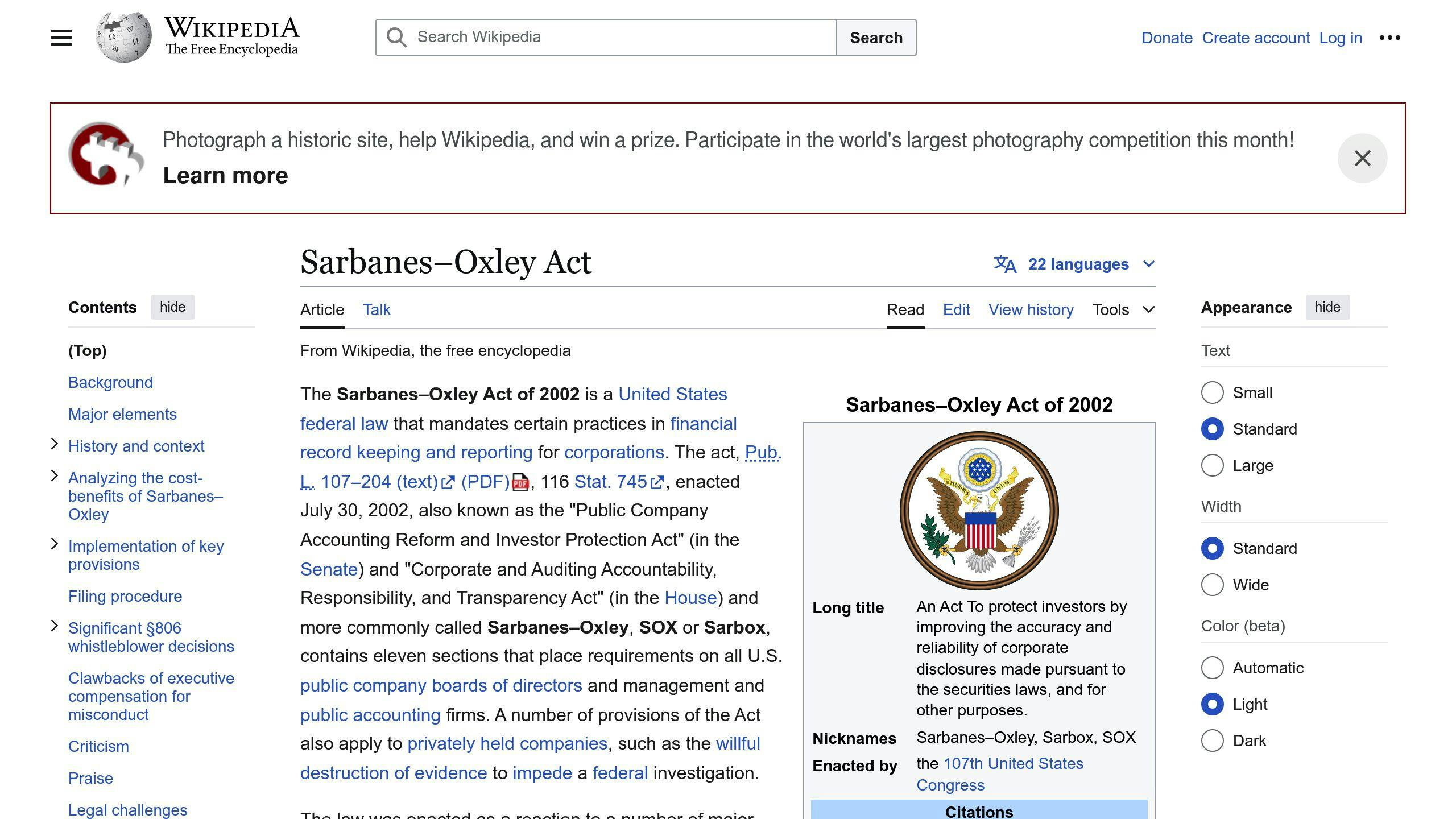Screen dimensions: 1456x819
Task: Expand History and context section
Action: coord(55,444)
